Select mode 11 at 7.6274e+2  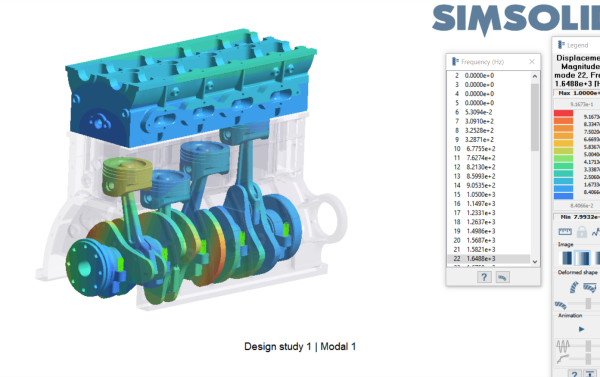coord(489,158)
